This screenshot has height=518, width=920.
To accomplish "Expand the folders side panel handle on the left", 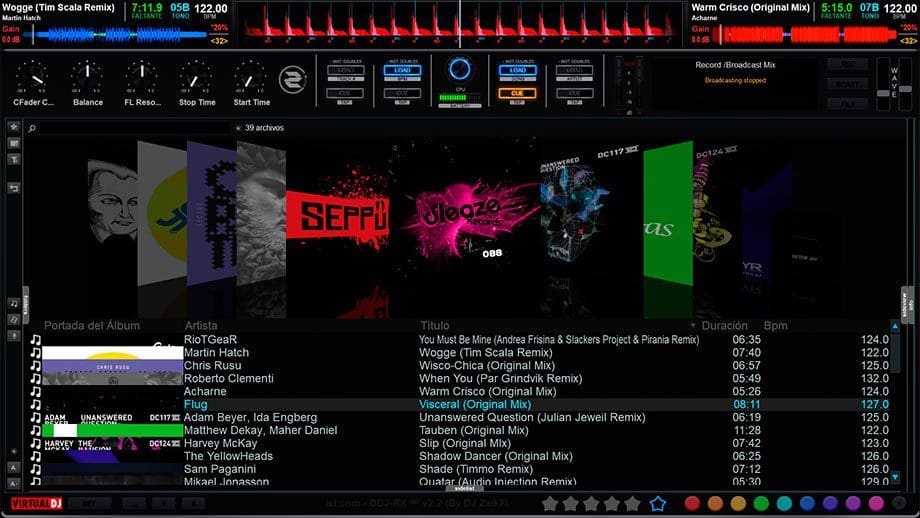I will [25, 303].
